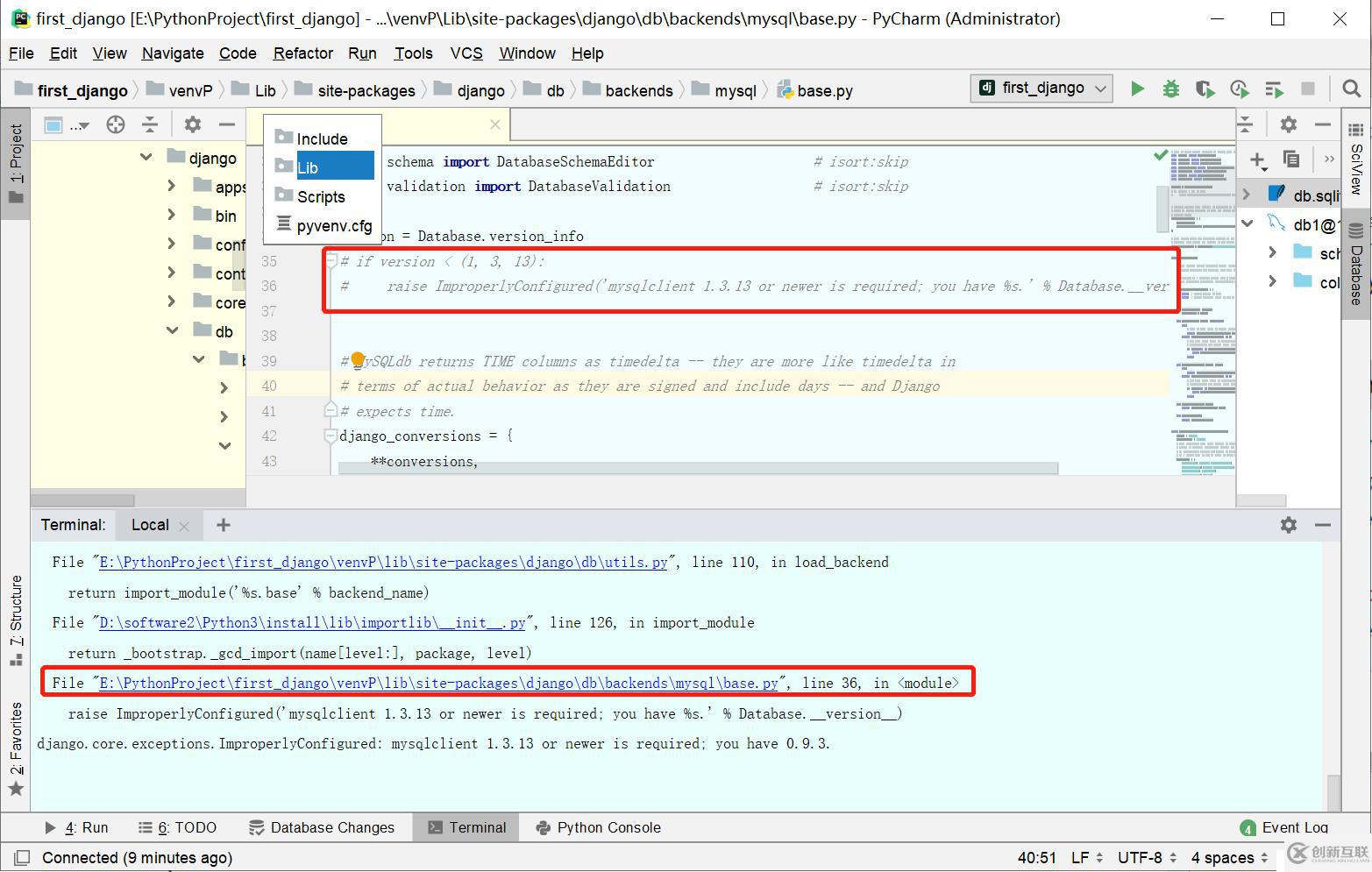Image resolution: width=1372 pixels, height=872 pixels.
Task: Click the concurrency diagram run icon
Action: pos(1274,89)
